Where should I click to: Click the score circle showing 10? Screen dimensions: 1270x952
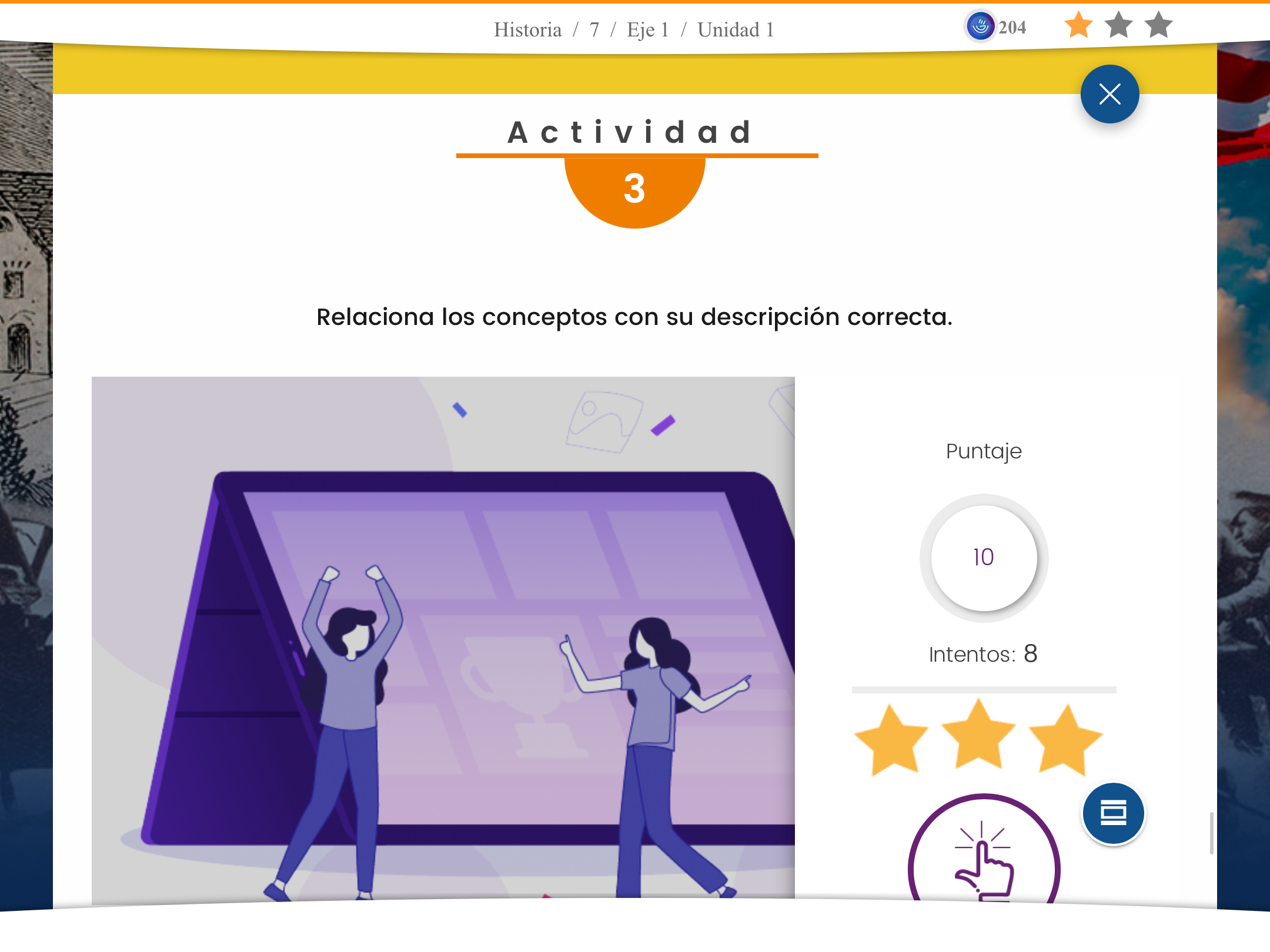pyautogui.click(x=984, y=558)
